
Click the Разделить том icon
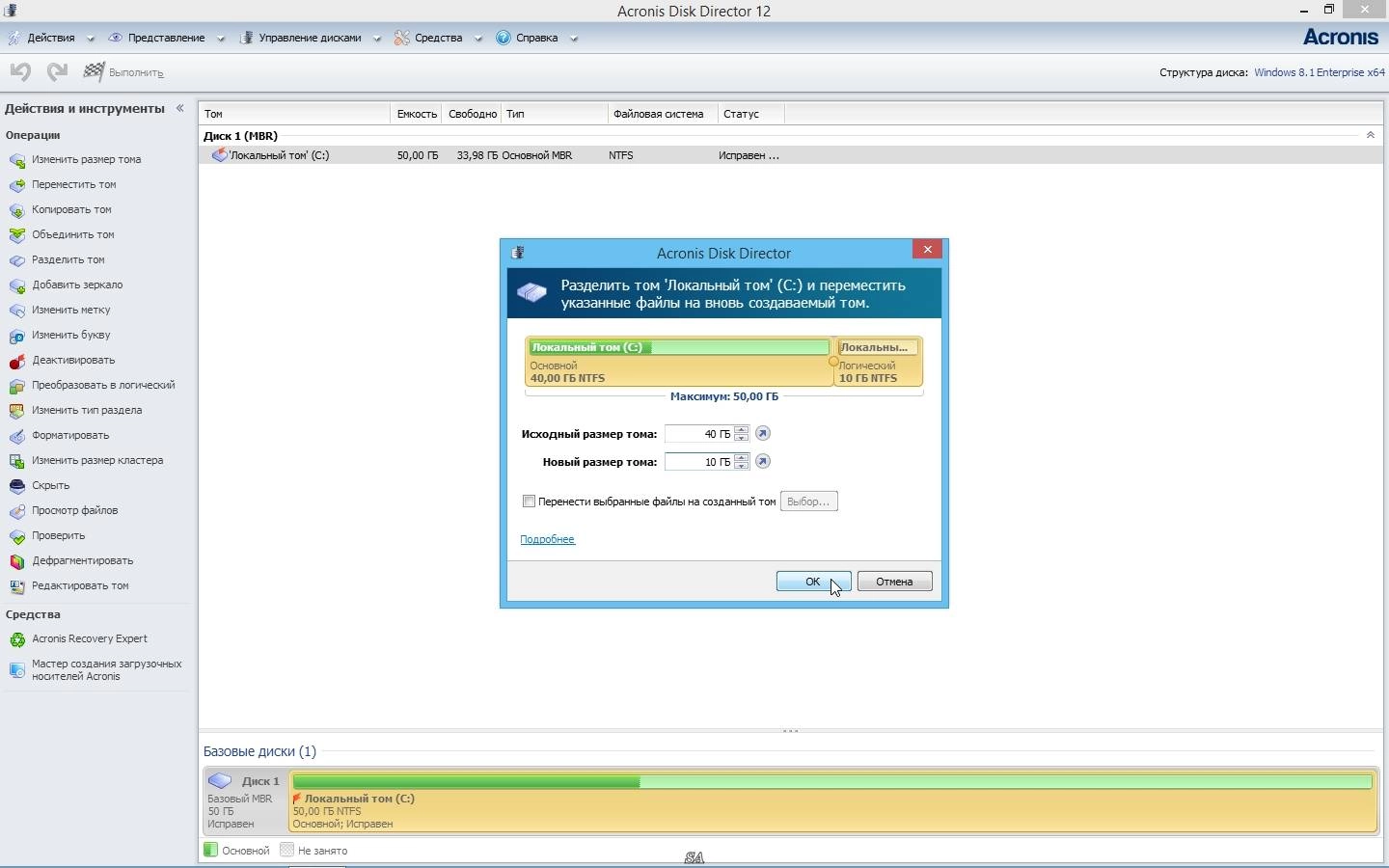[x=16, y=260]
